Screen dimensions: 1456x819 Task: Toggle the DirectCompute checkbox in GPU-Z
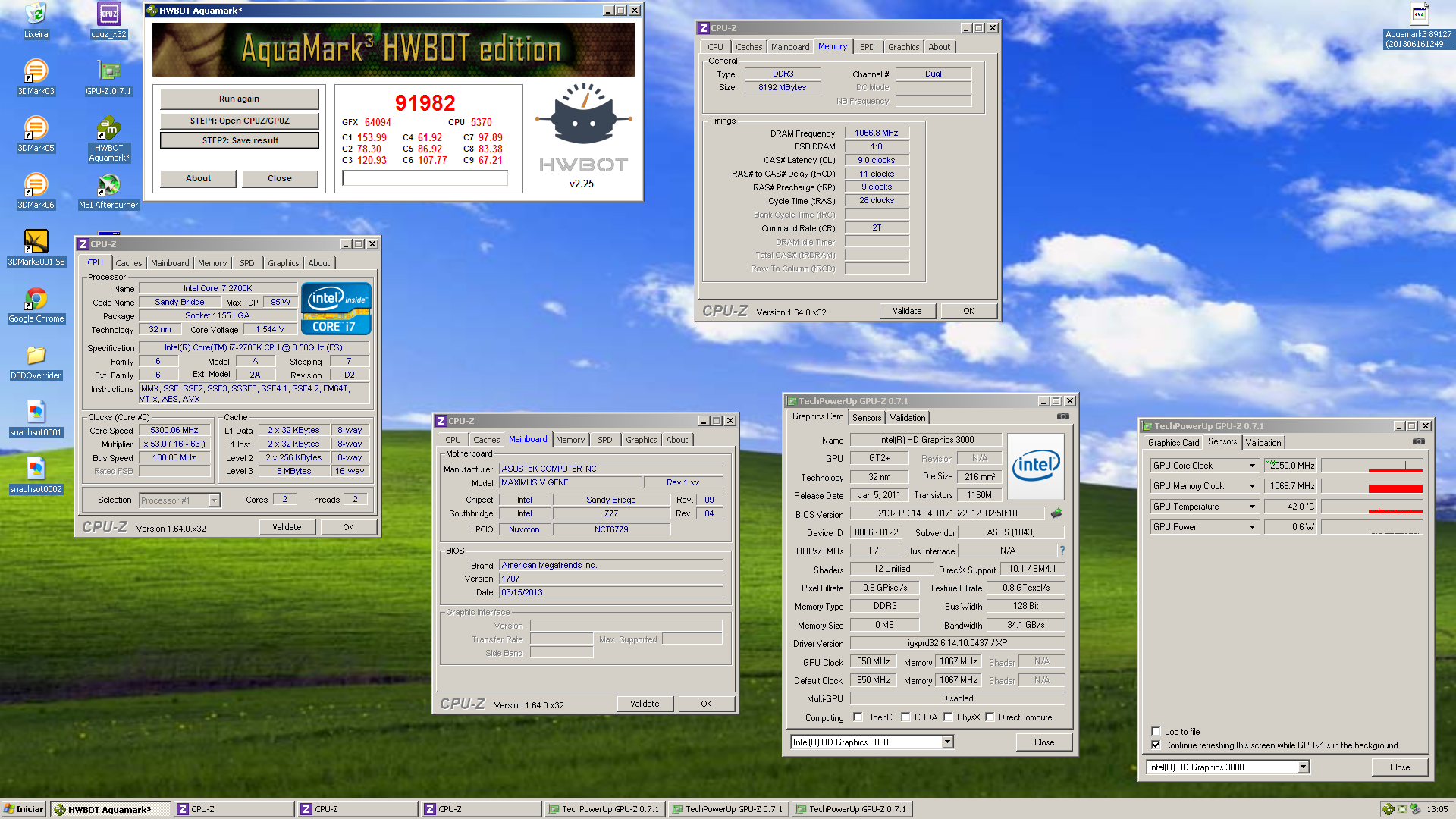[x=990, y=717]
